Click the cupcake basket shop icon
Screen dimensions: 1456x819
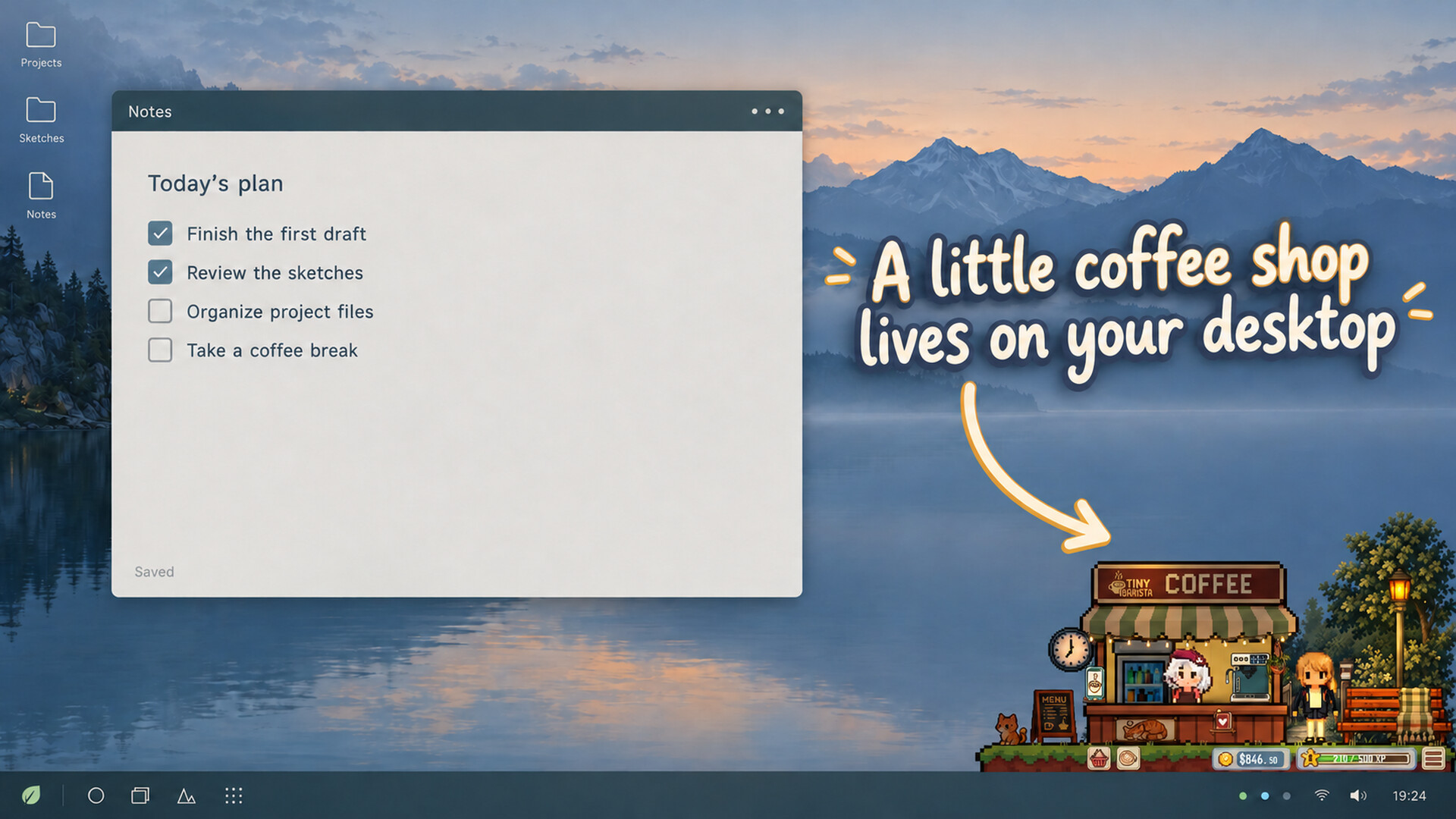pos(1099,758)
